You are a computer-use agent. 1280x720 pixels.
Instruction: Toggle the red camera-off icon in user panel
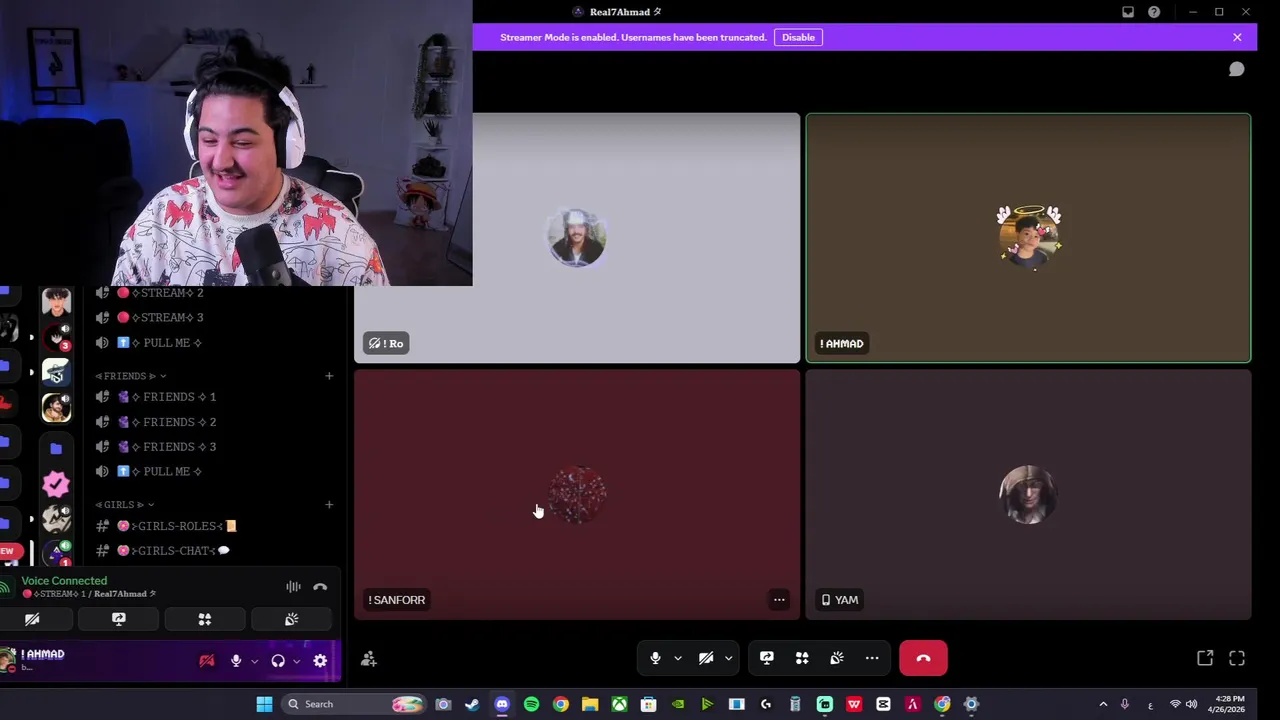[207, 661]
